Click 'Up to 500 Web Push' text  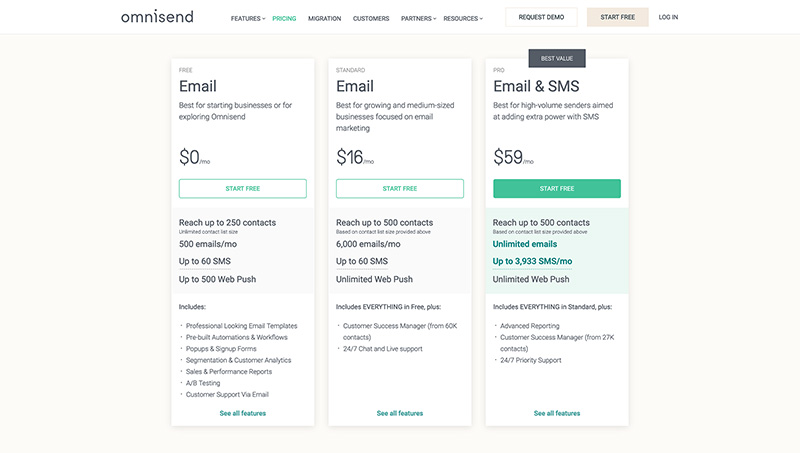(217, 279)
